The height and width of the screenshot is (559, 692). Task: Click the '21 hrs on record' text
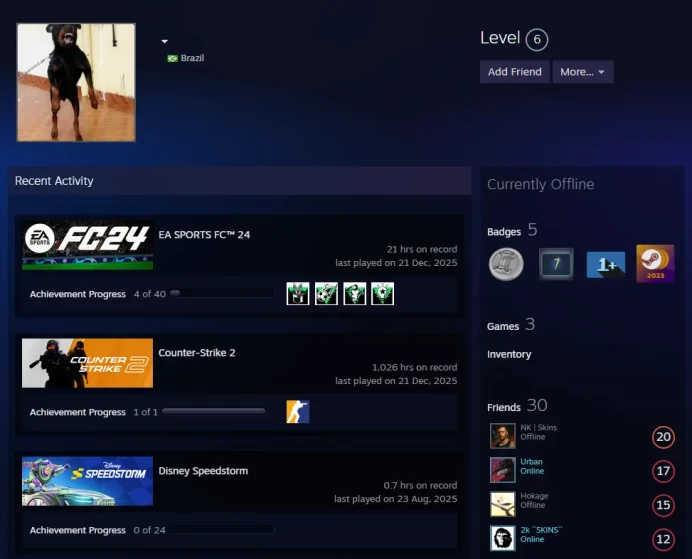coord(422,249)
